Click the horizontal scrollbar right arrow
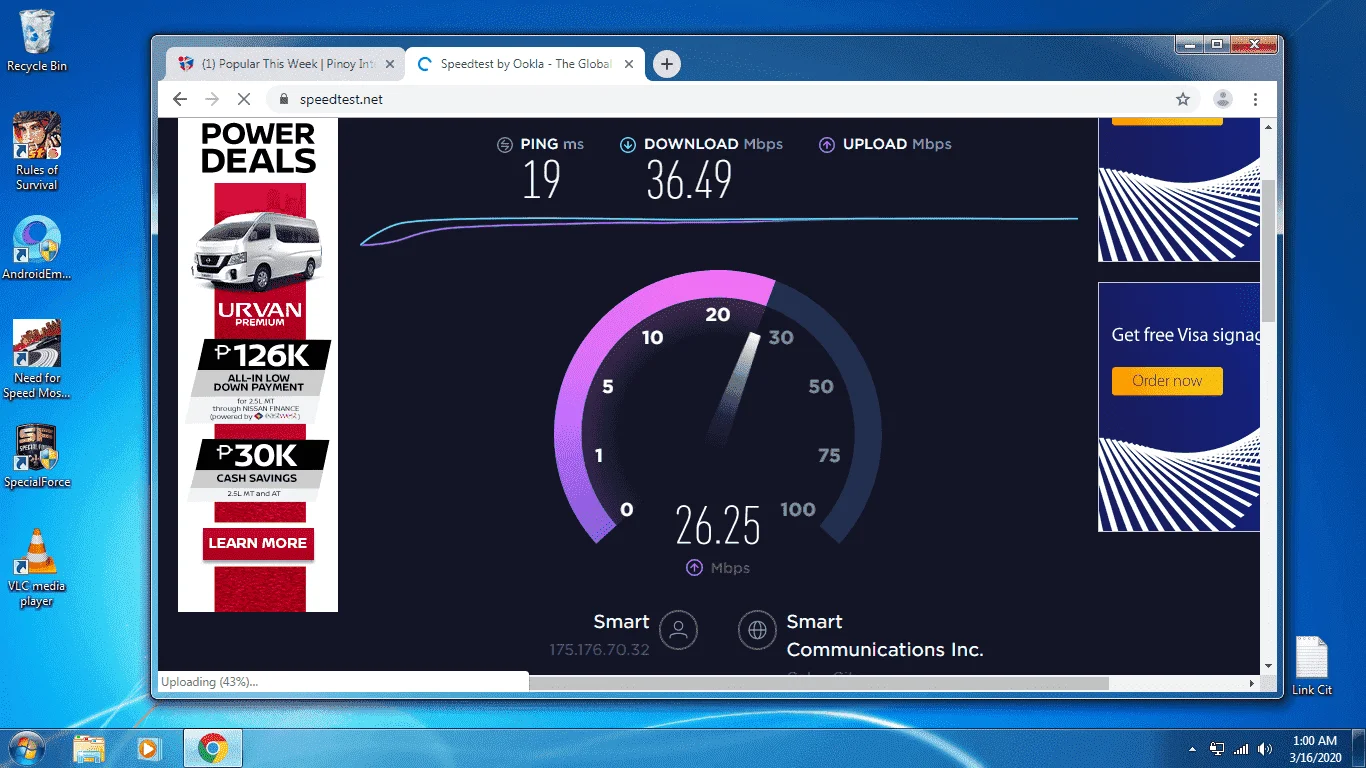Image resolution: width=1366 pixels, height=768 pixels. coord(1252,683)
